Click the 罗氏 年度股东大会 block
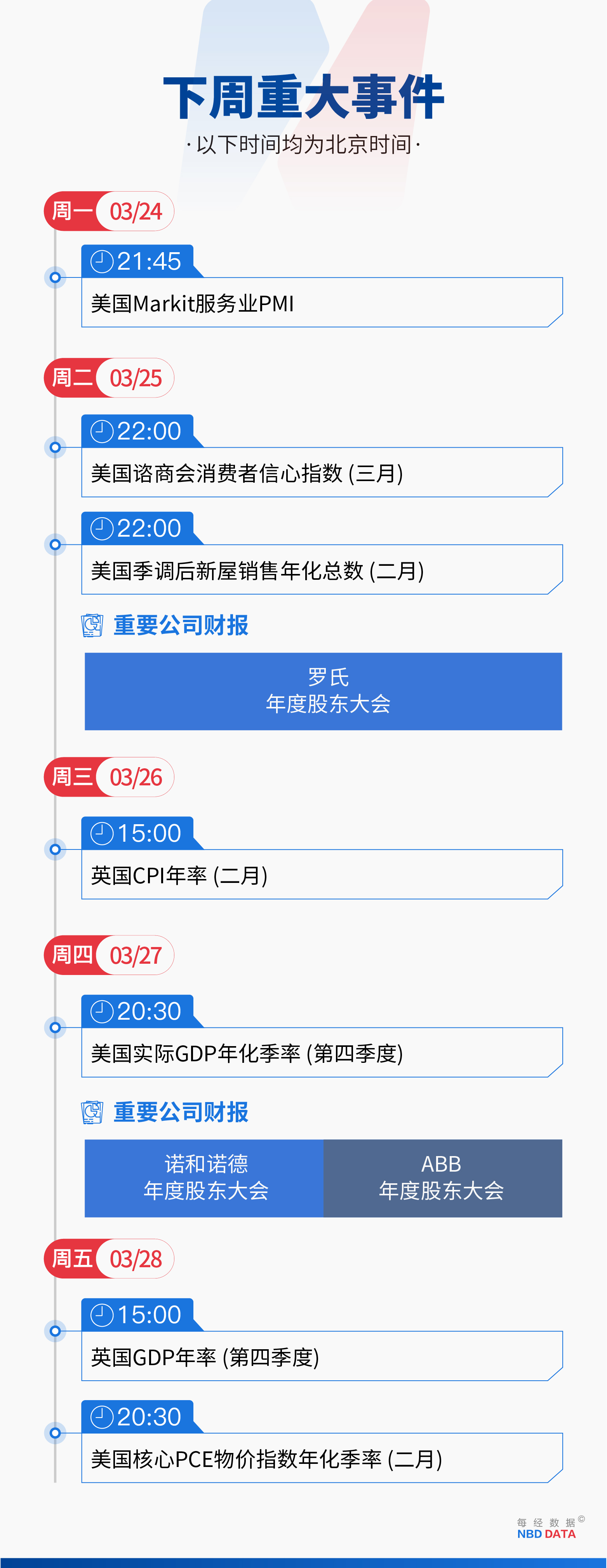This screenshot has width=607, height=1568. click(324, 691)
